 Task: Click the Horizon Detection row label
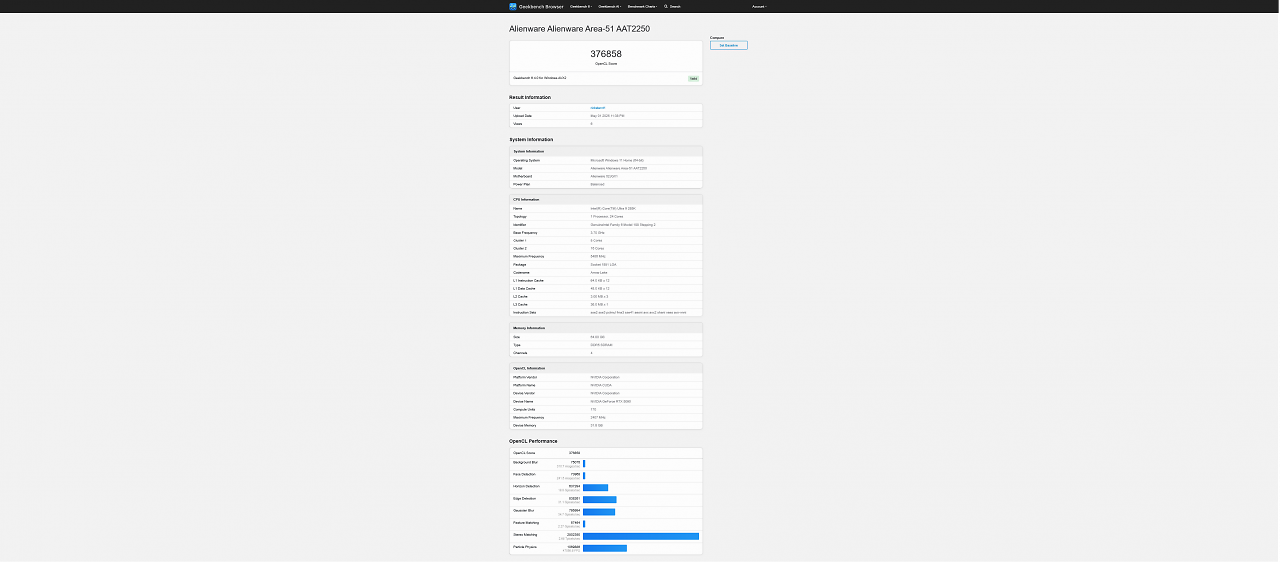tap(525, 486)
